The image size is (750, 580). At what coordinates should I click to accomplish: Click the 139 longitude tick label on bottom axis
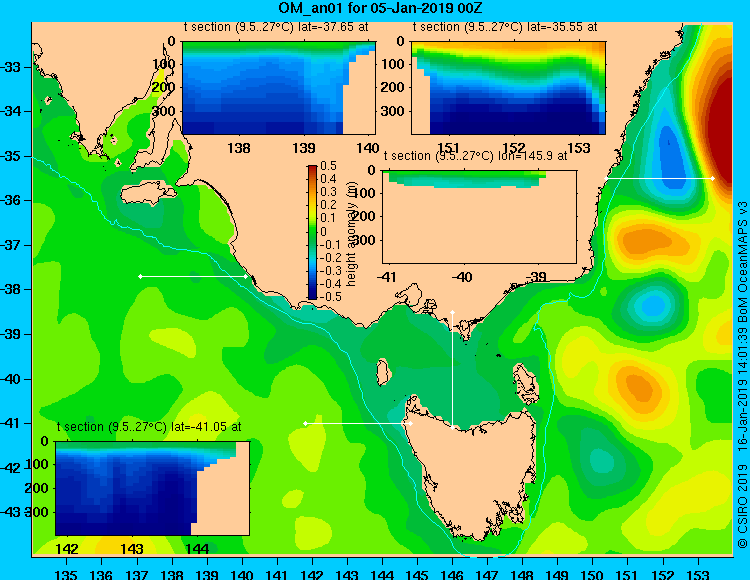207,575
